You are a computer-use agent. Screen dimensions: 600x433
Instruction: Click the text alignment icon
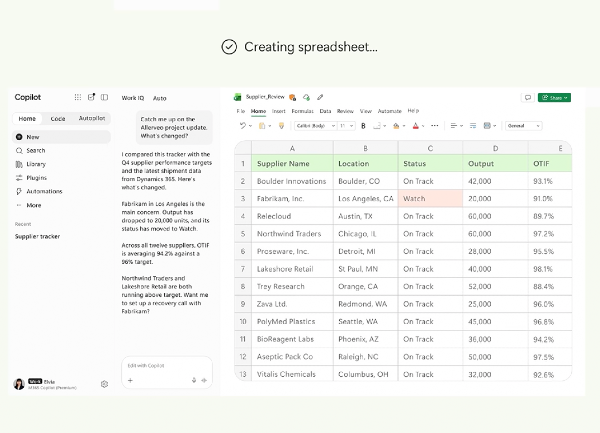coord(454,125)
